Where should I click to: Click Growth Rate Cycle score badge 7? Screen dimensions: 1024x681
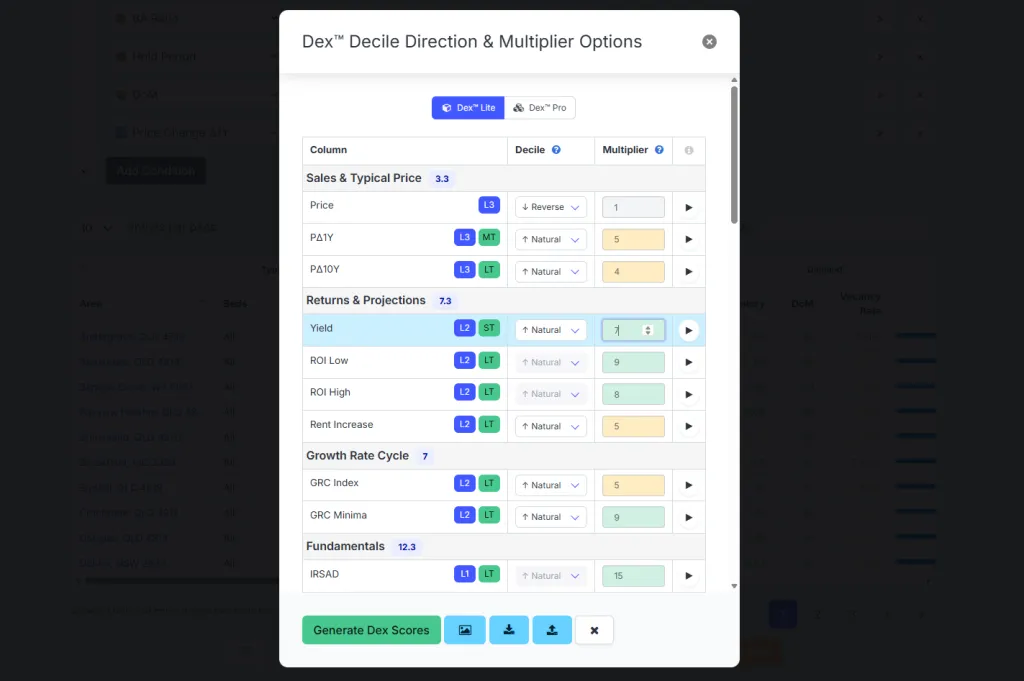click(x=425, y=456)
